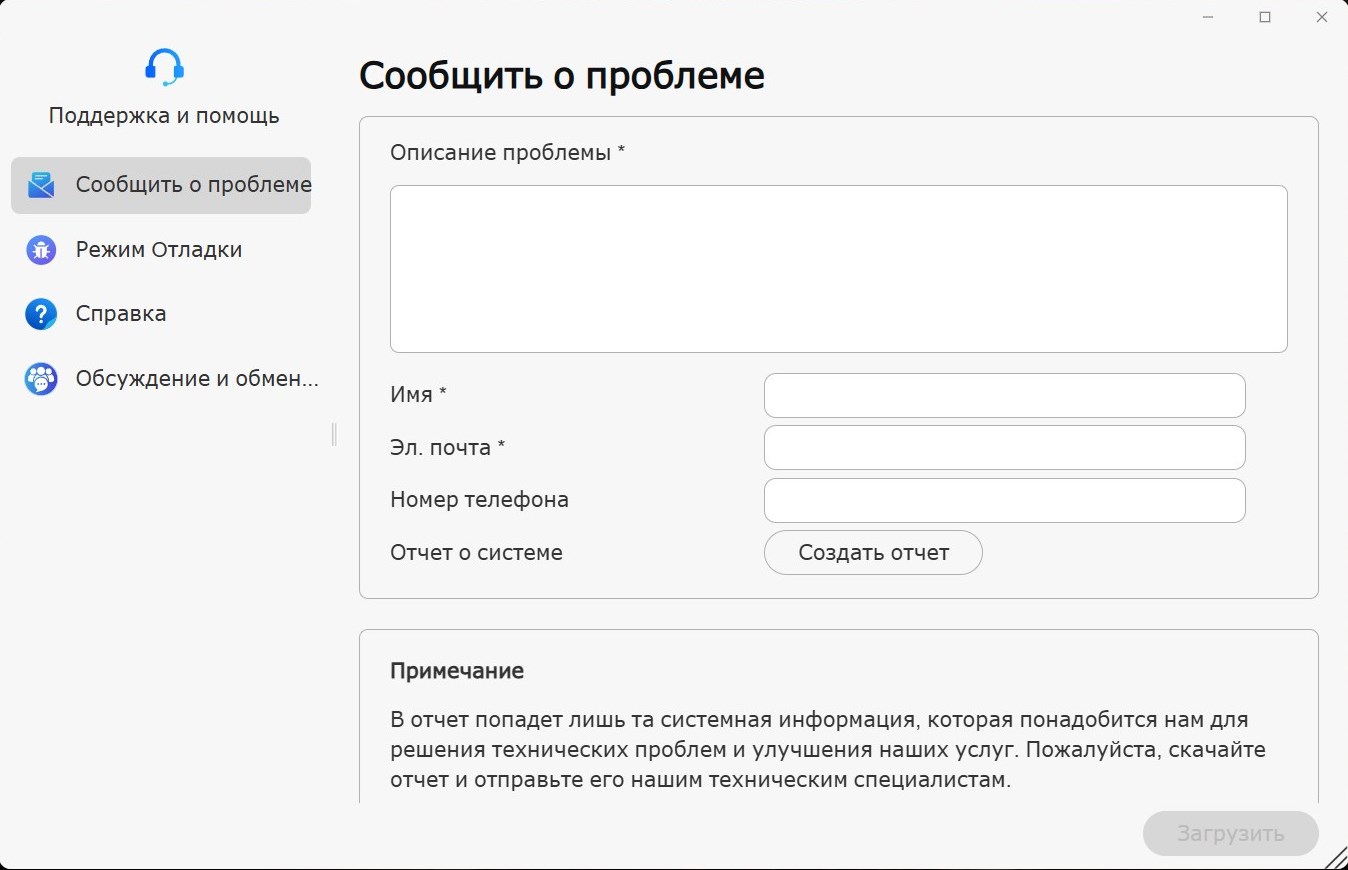1348x870 pixels.
Task: Go to the Обсуждение и обмен section
Action: pyautogui.click(x=197, y=379)
